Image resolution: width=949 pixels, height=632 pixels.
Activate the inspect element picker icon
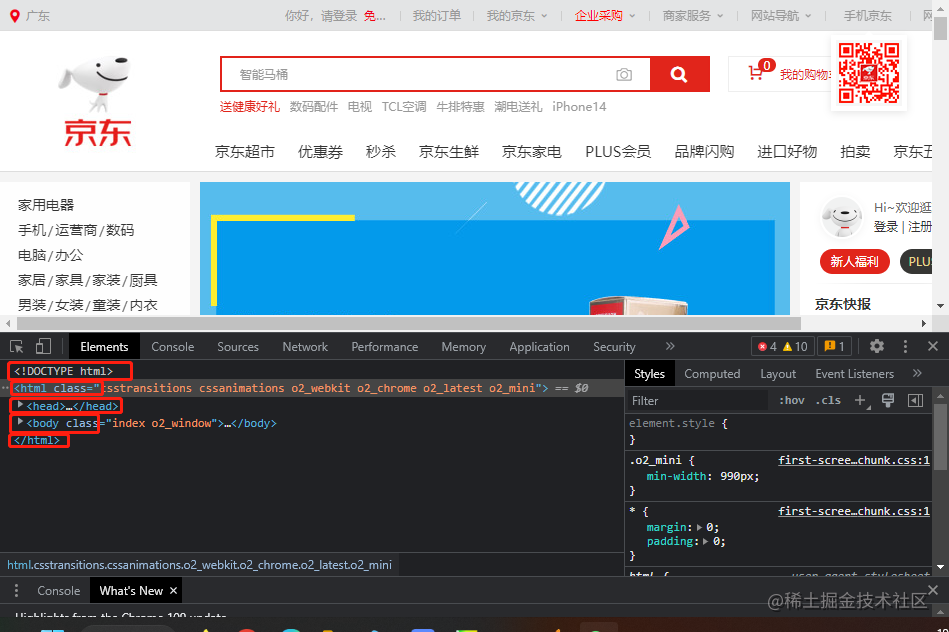[x=17, y=347]
